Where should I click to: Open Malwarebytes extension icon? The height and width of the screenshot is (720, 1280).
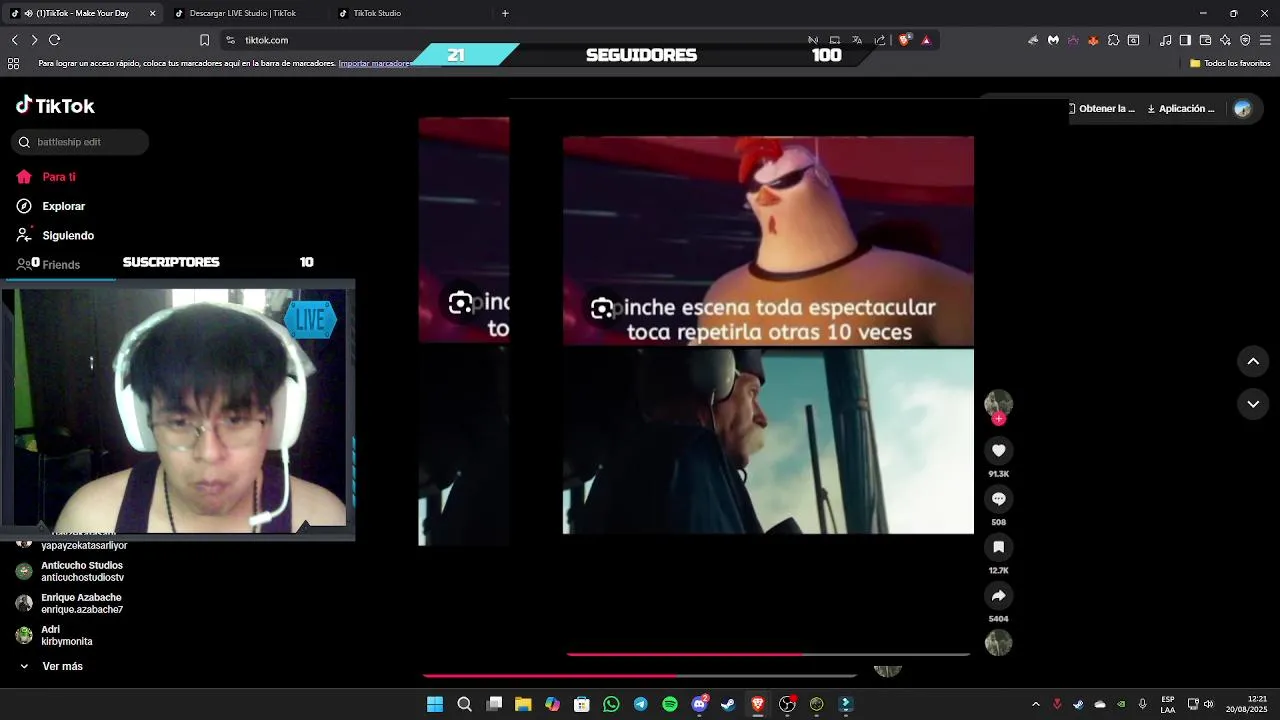pyautogui.click(x=1053, y=40)
